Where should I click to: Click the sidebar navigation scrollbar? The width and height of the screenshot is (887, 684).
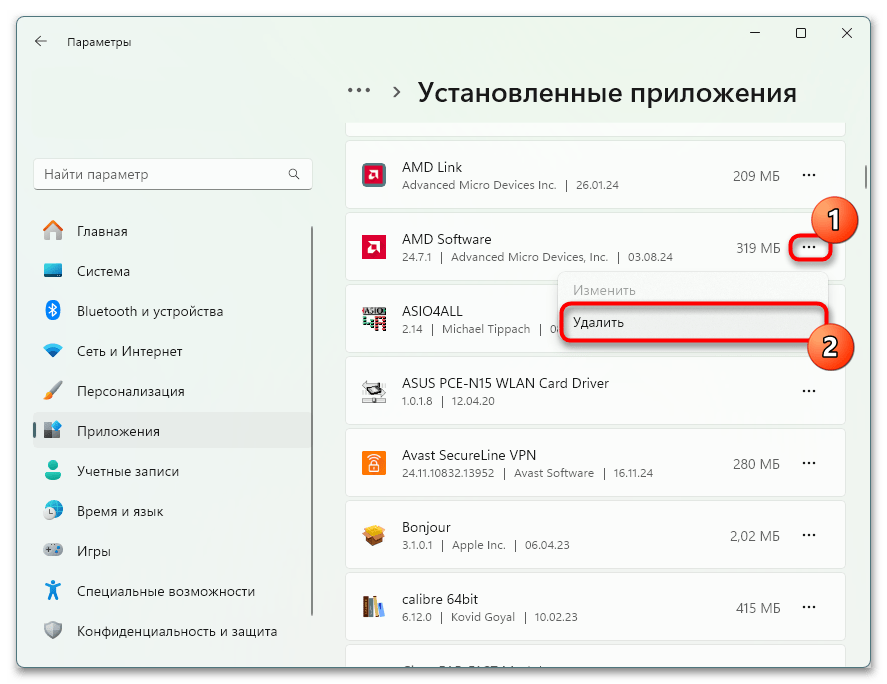312,420
